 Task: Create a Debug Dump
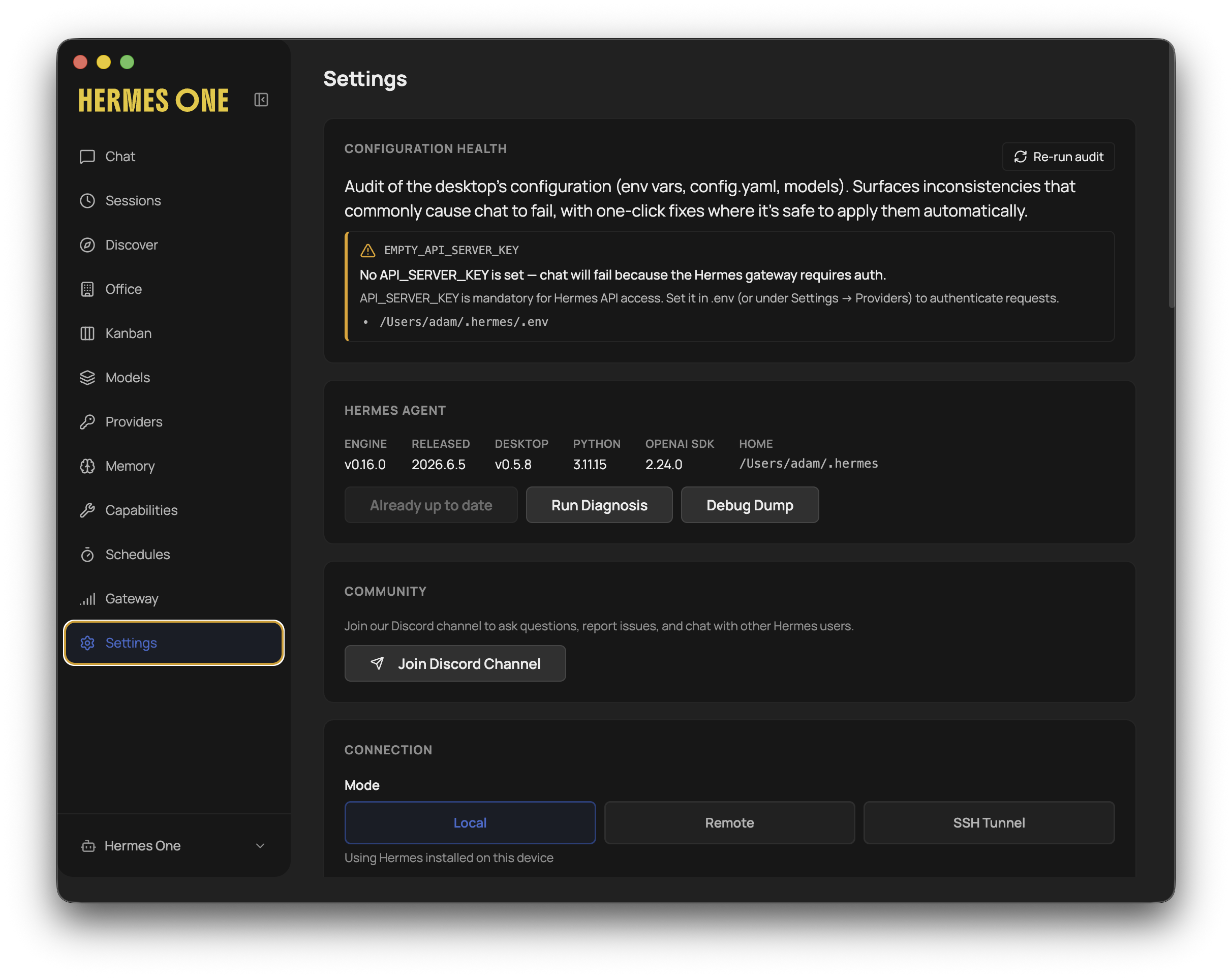750,505
